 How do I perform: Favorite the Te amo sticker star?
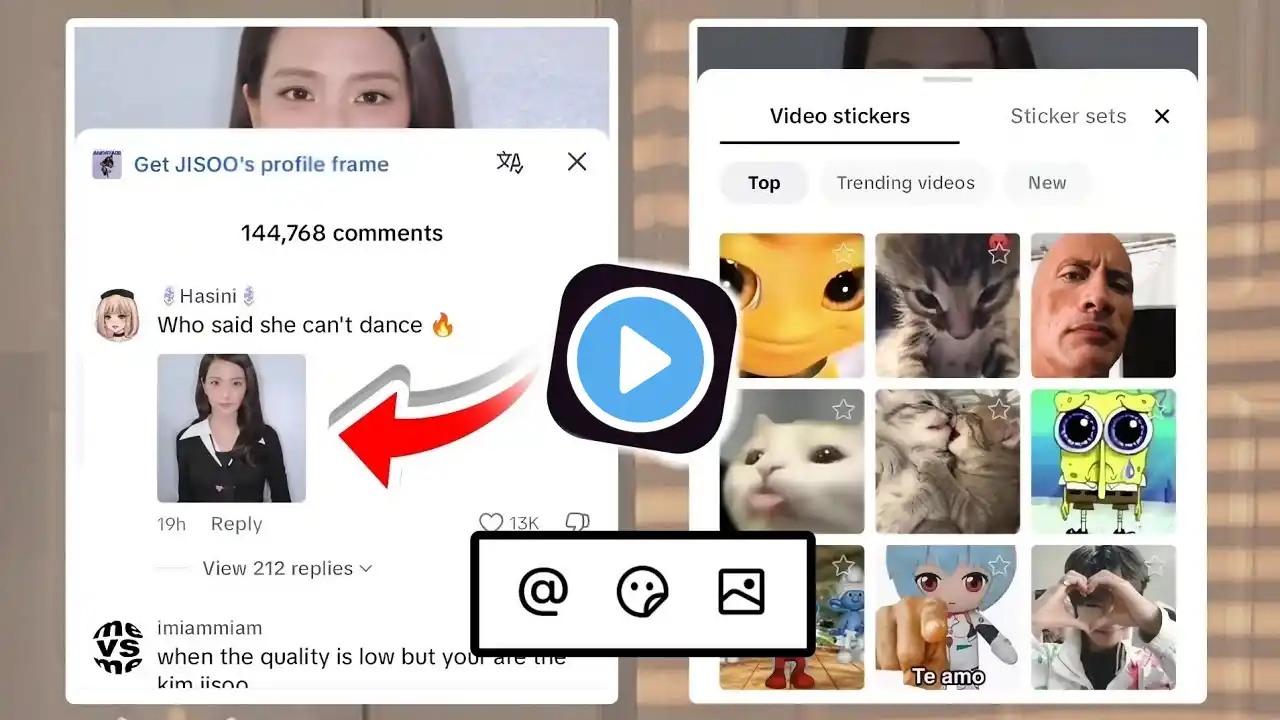point(999,565)
